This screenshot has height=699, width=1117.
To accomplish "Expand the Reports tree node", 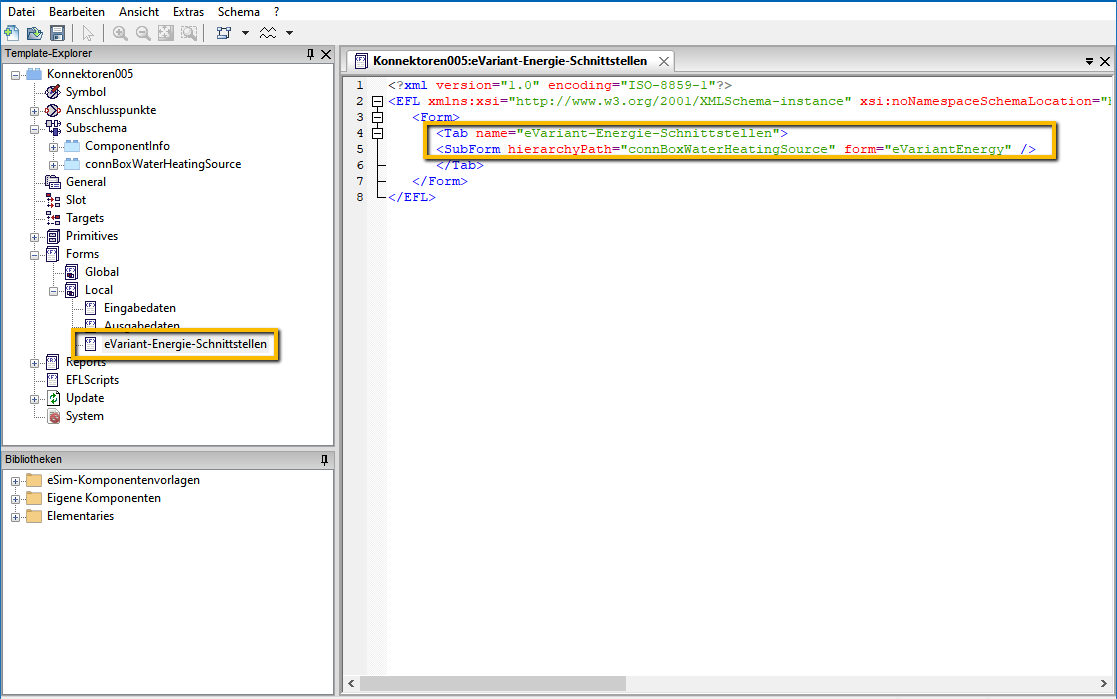I will click(34, 363).
